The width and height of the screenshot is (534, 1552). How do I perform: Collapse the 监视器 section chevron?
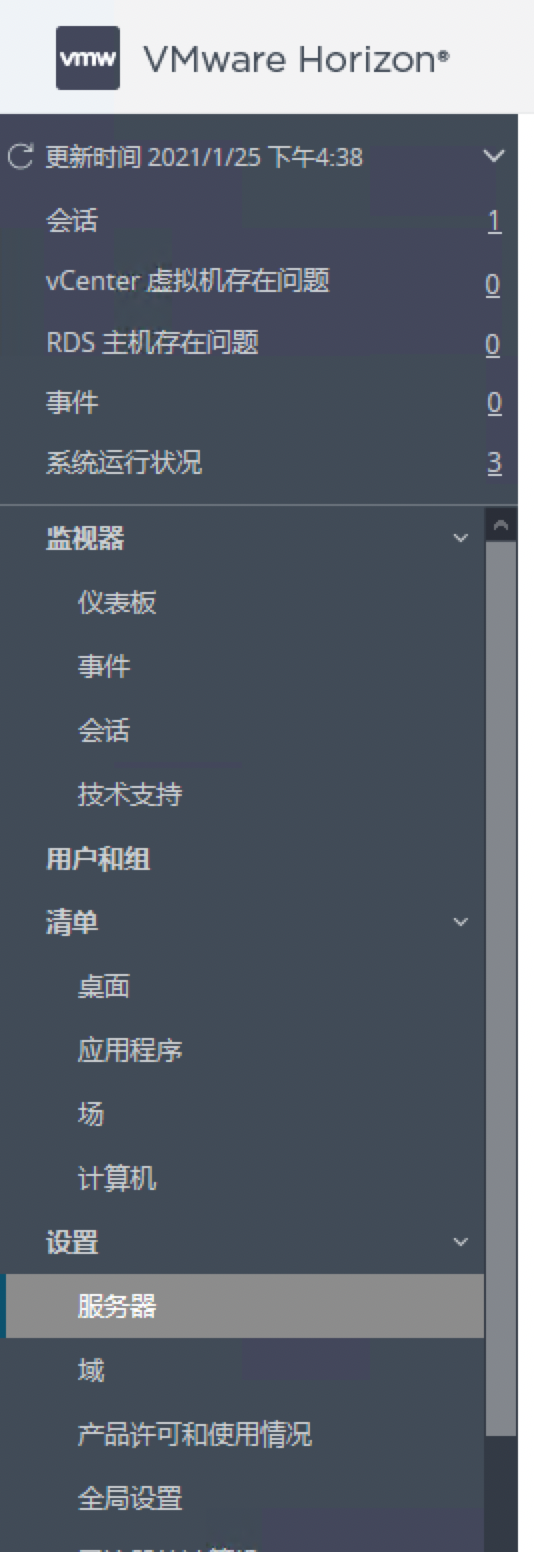coord(460,539)
